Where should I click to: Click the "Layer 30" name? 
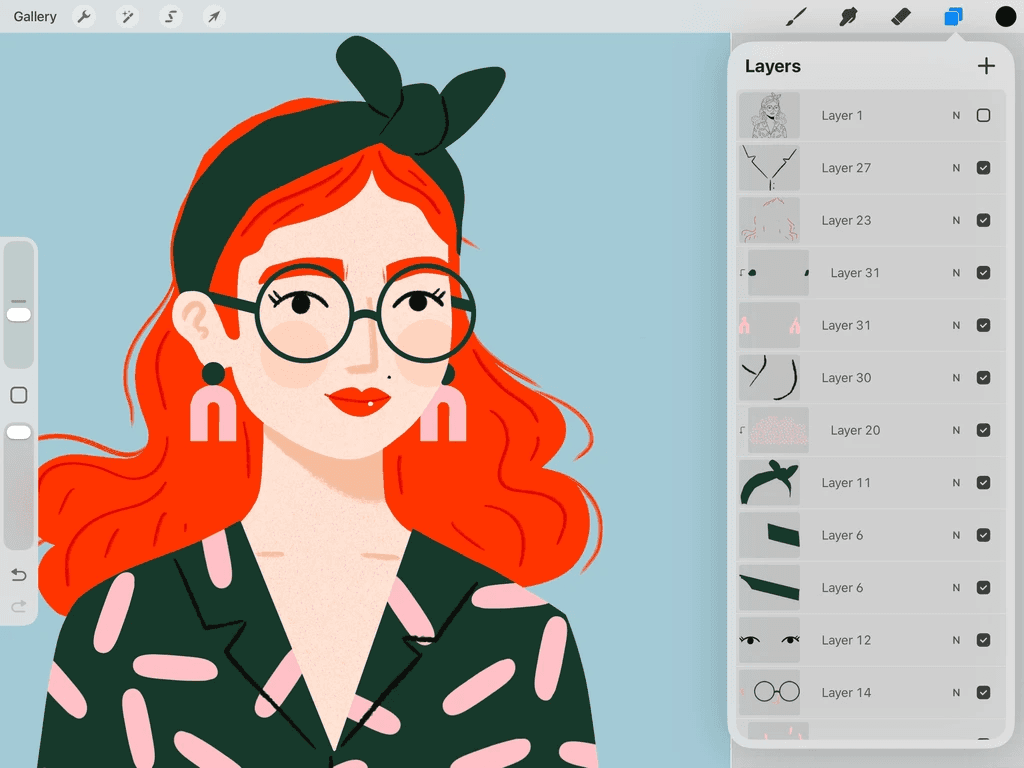point(846,377)
